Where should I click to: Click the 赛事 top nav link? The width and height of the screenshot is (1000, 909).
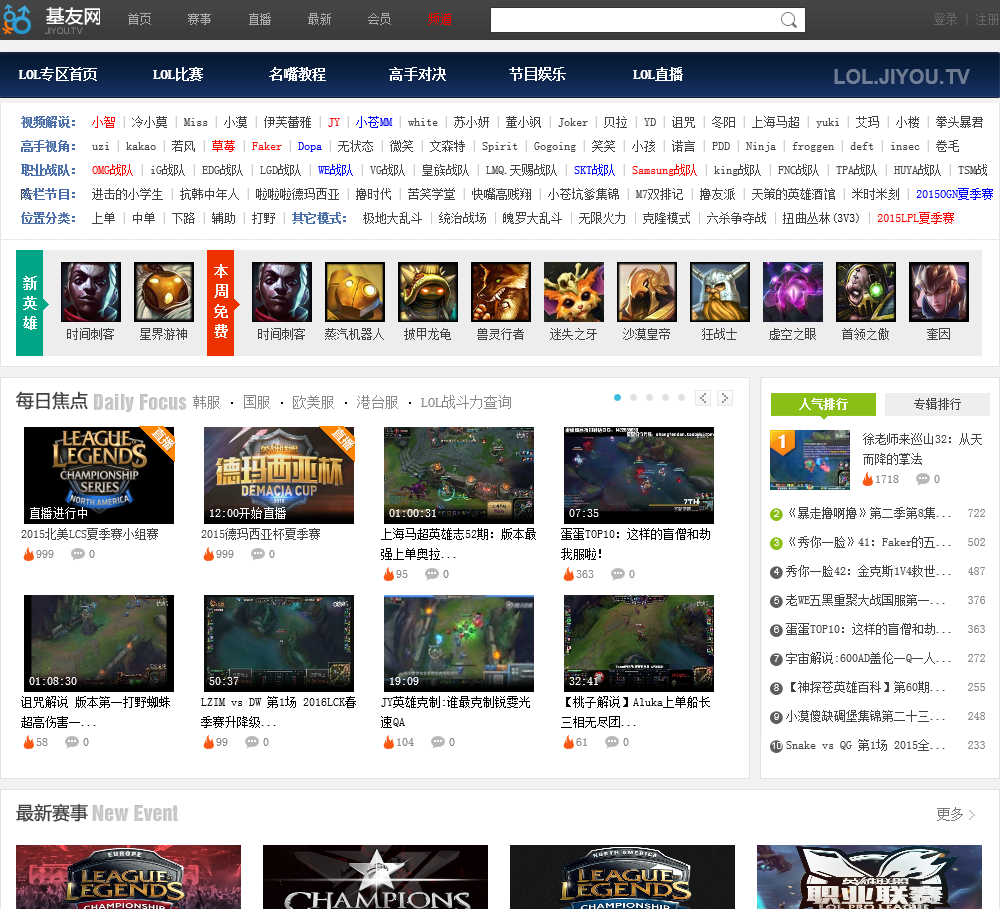pyautogui.click(x=199, y=20)
